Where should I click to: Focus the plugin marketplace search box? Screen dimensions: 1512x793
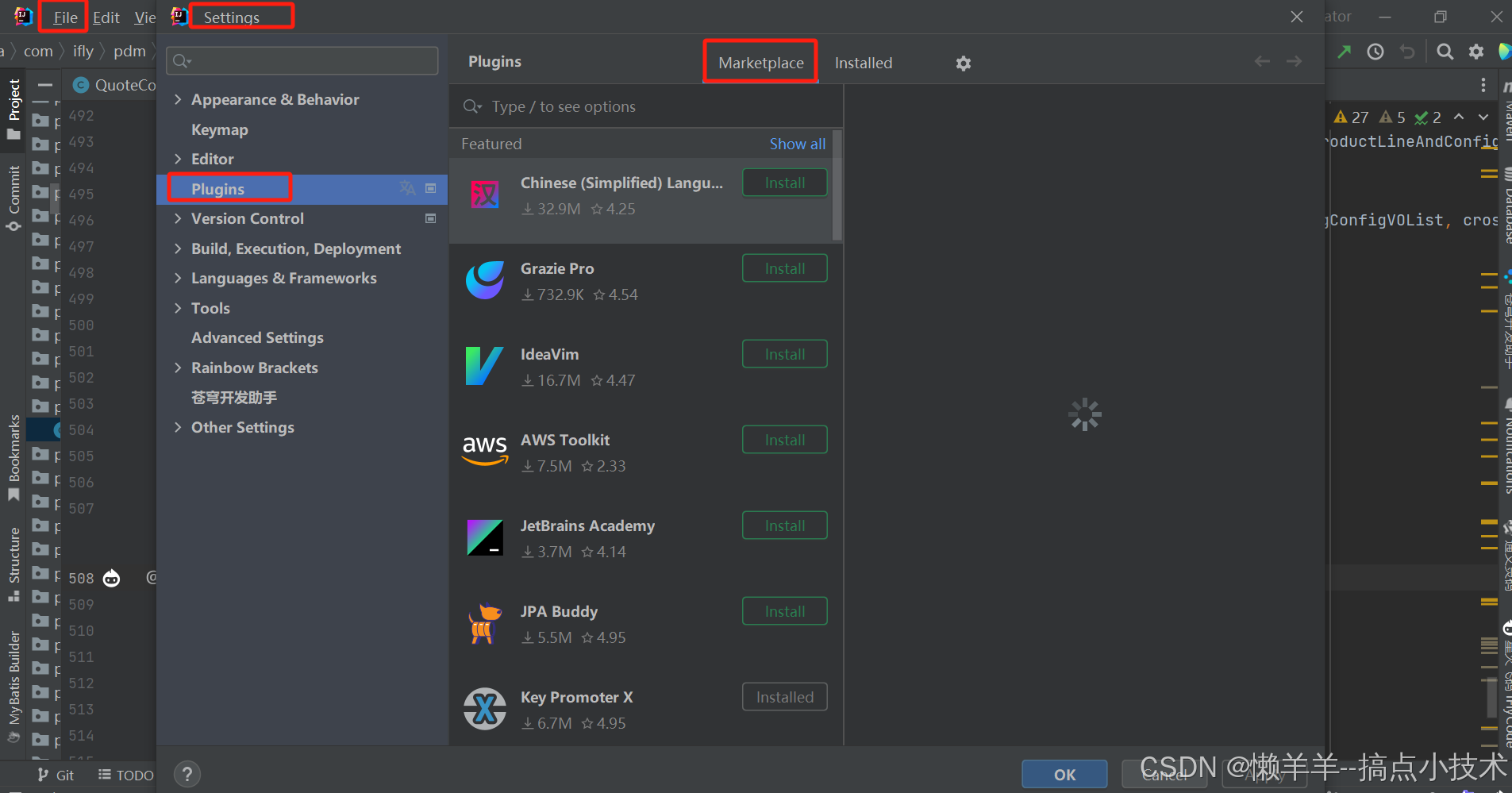click(646, 106)
